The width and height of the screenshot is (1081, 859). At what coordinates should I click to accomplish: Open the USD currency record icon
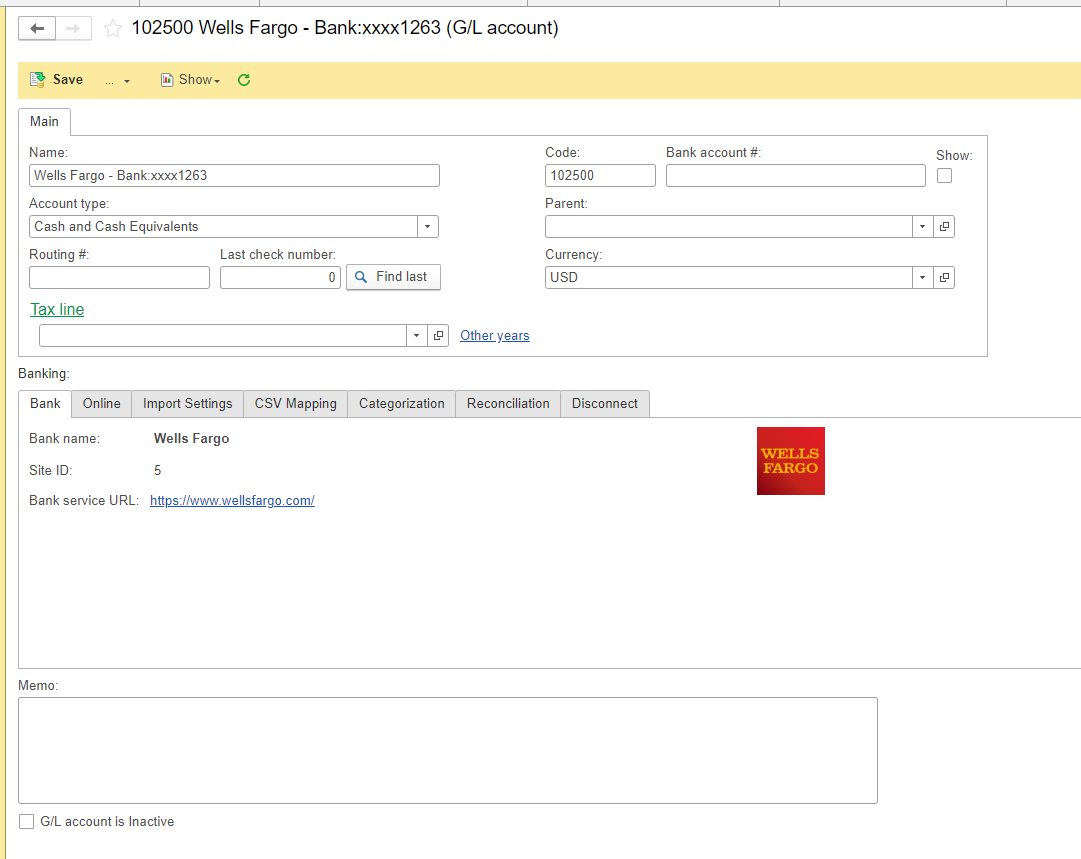tap(944, 278)
